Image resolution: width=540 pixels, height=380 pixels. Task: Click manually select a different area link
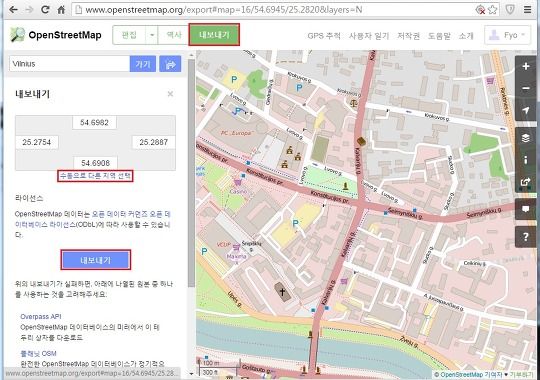coord(95,176)
